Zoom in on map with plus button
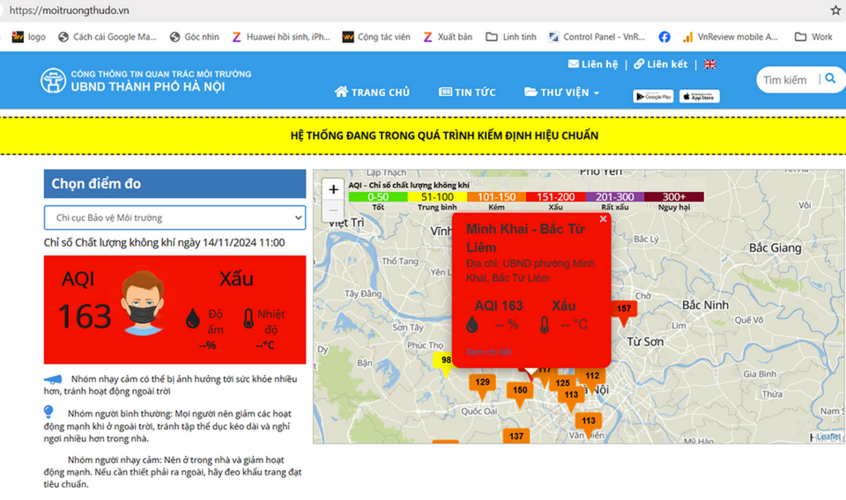The height and width of the screenshot is (500, 846). click(333, 189)
